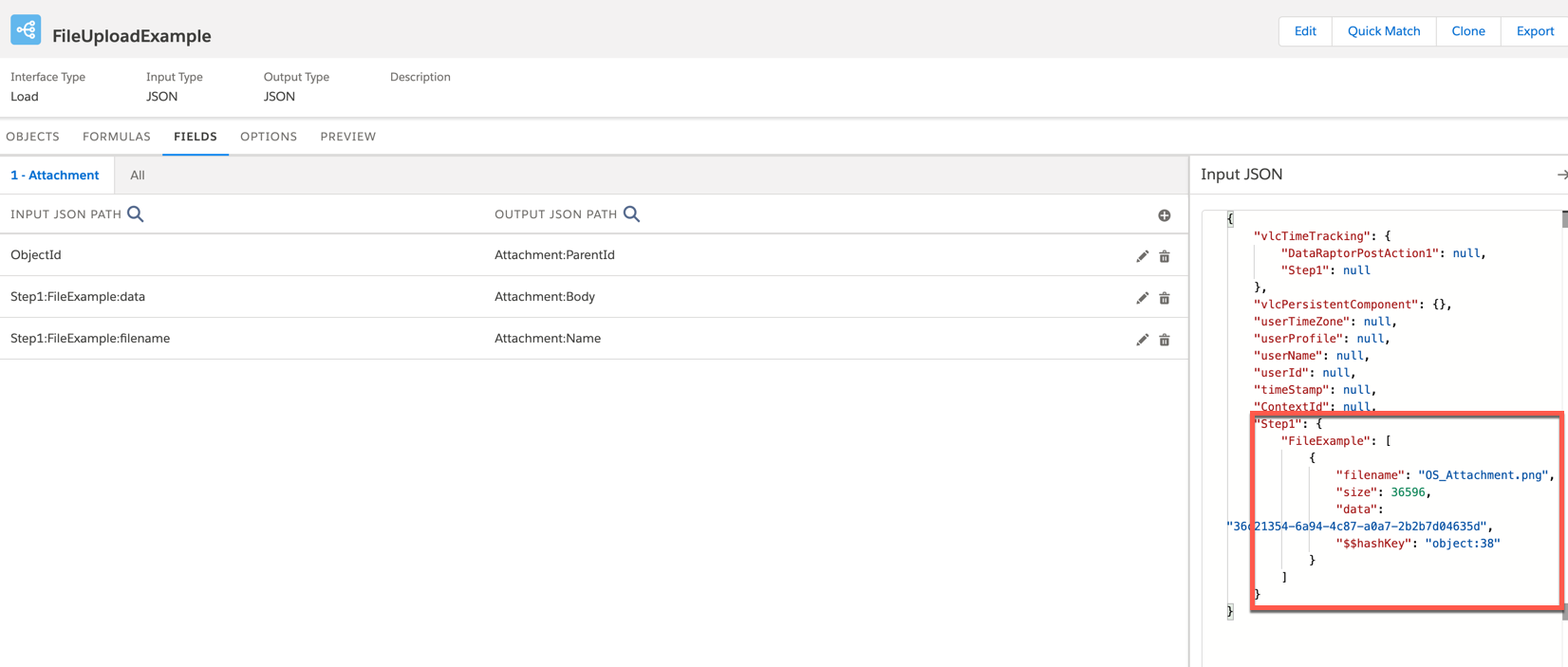Delete the Step1:FileExample:filename mapping

click(x=1165, y=340)
